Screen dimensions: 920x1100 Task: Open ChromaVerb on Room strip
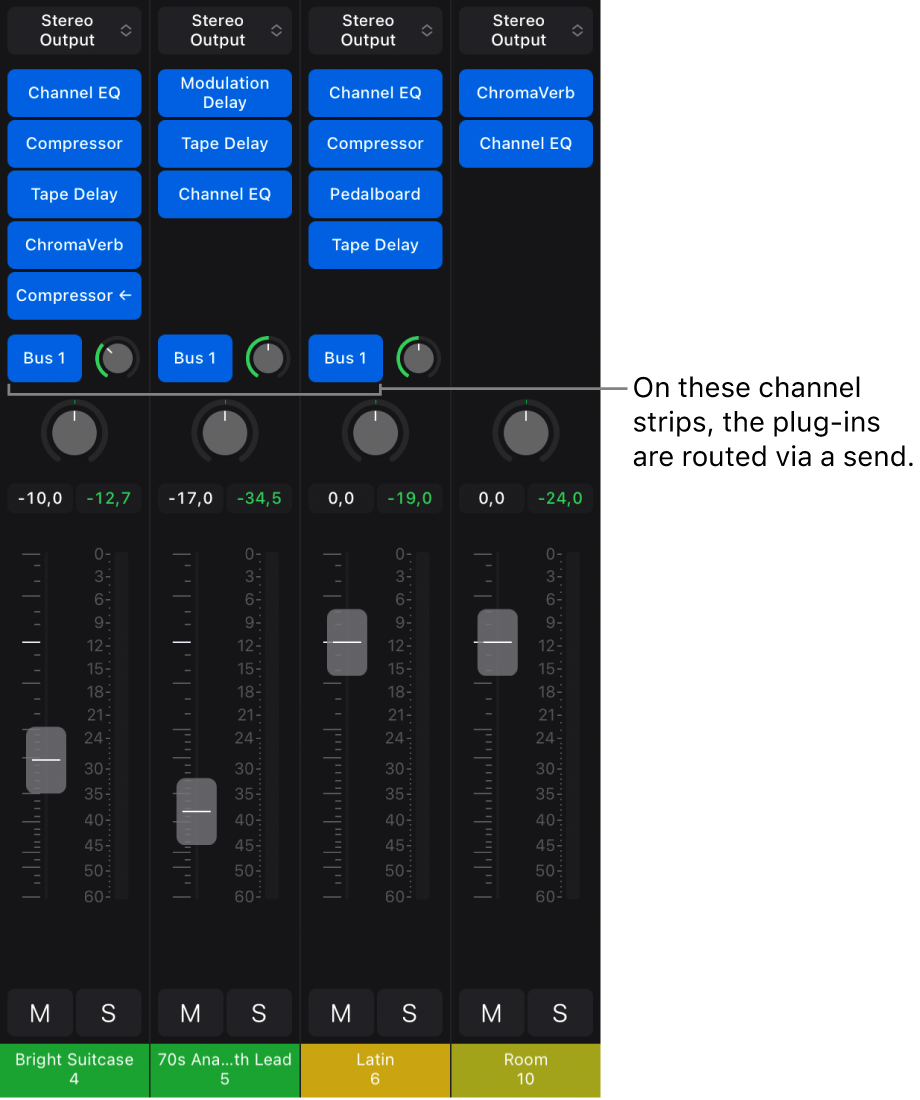526,93
